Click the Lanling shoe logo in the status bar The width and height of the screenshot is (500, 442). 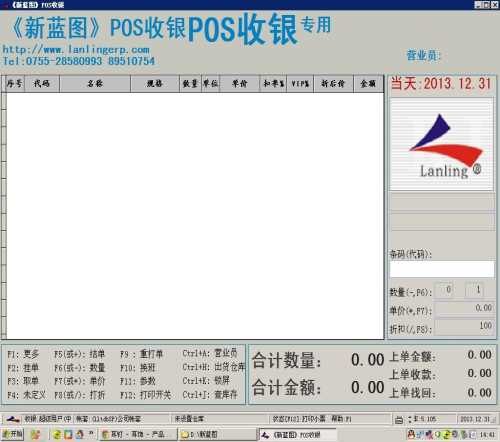(13, 419)
